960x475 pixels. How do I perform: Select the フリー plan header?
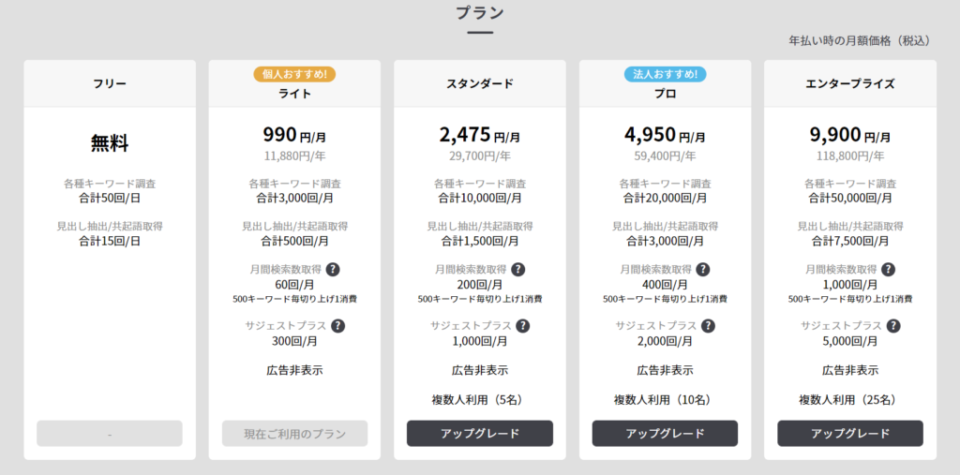click(110, 84)
